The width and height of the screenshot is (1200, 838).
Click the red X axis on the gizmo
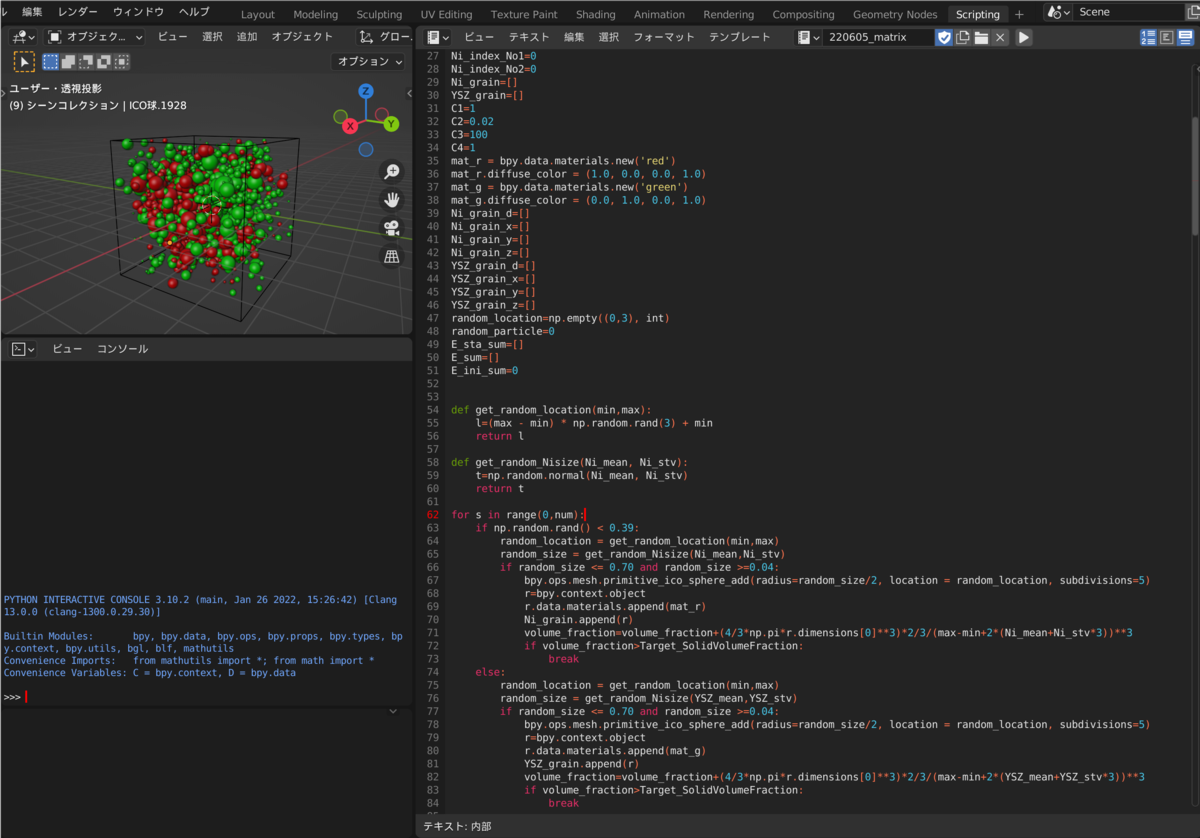pyautogui.click(x=351, y=126)
